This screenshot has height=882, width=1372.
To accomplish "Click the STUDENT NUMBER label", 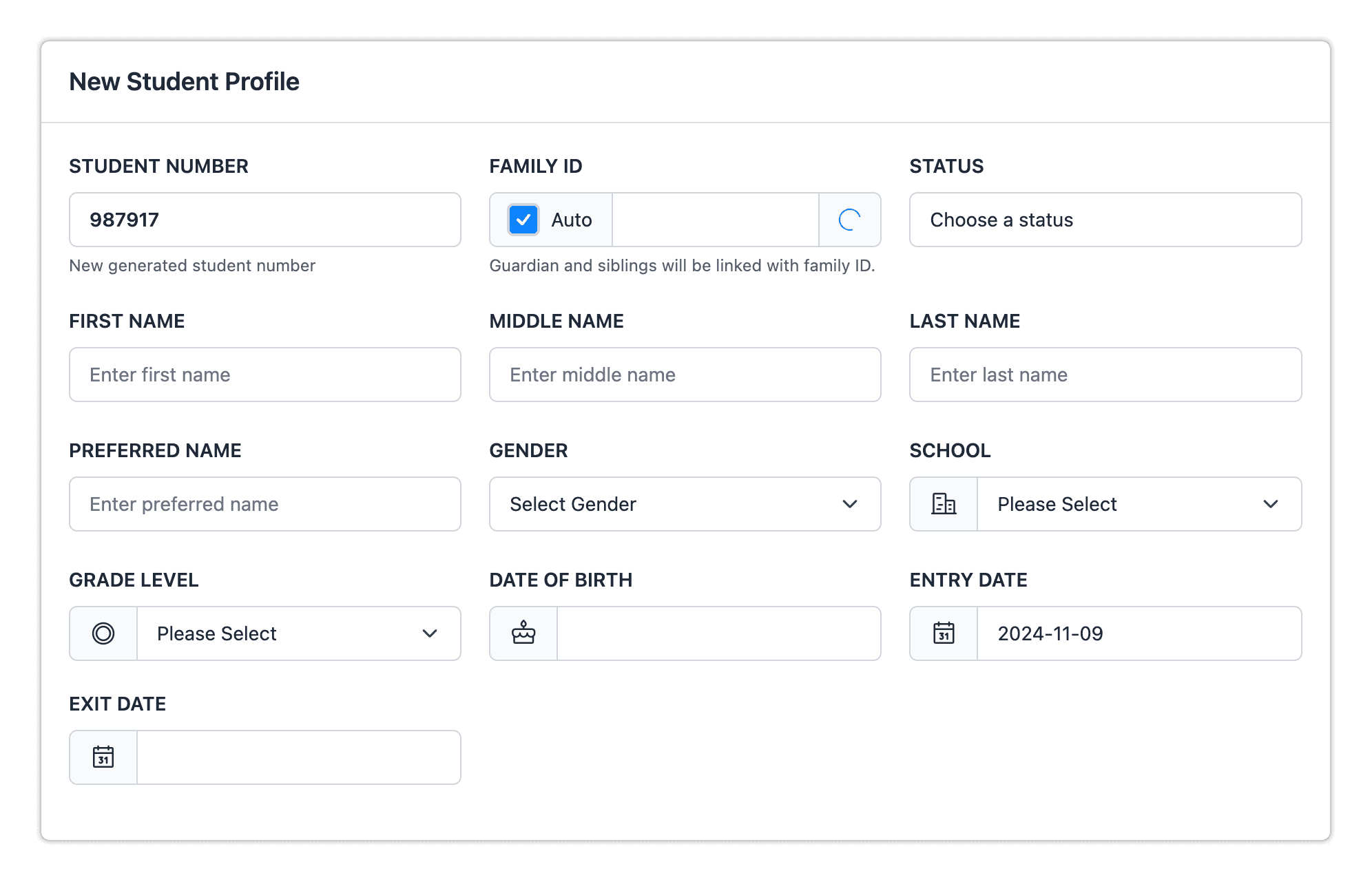I will click(x=158, y=166).
